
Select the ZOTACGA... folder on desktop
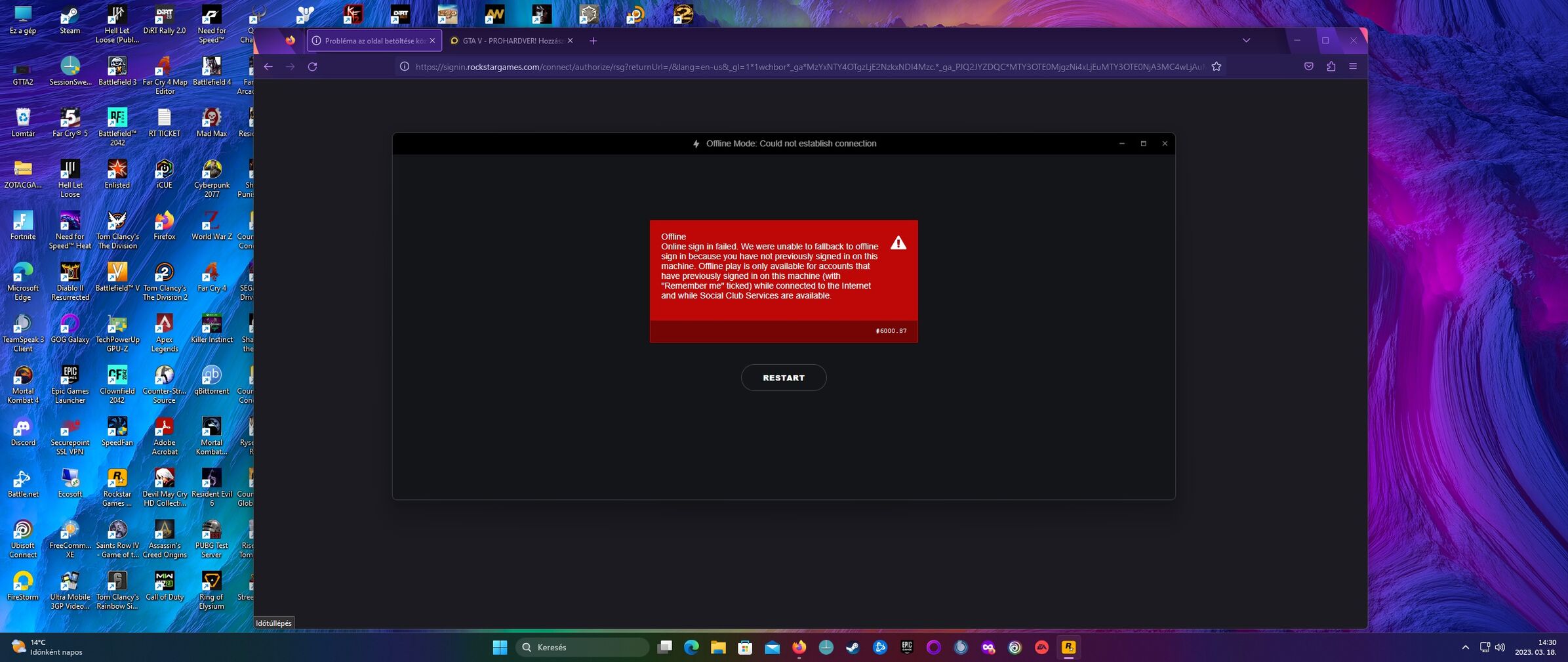23,175
